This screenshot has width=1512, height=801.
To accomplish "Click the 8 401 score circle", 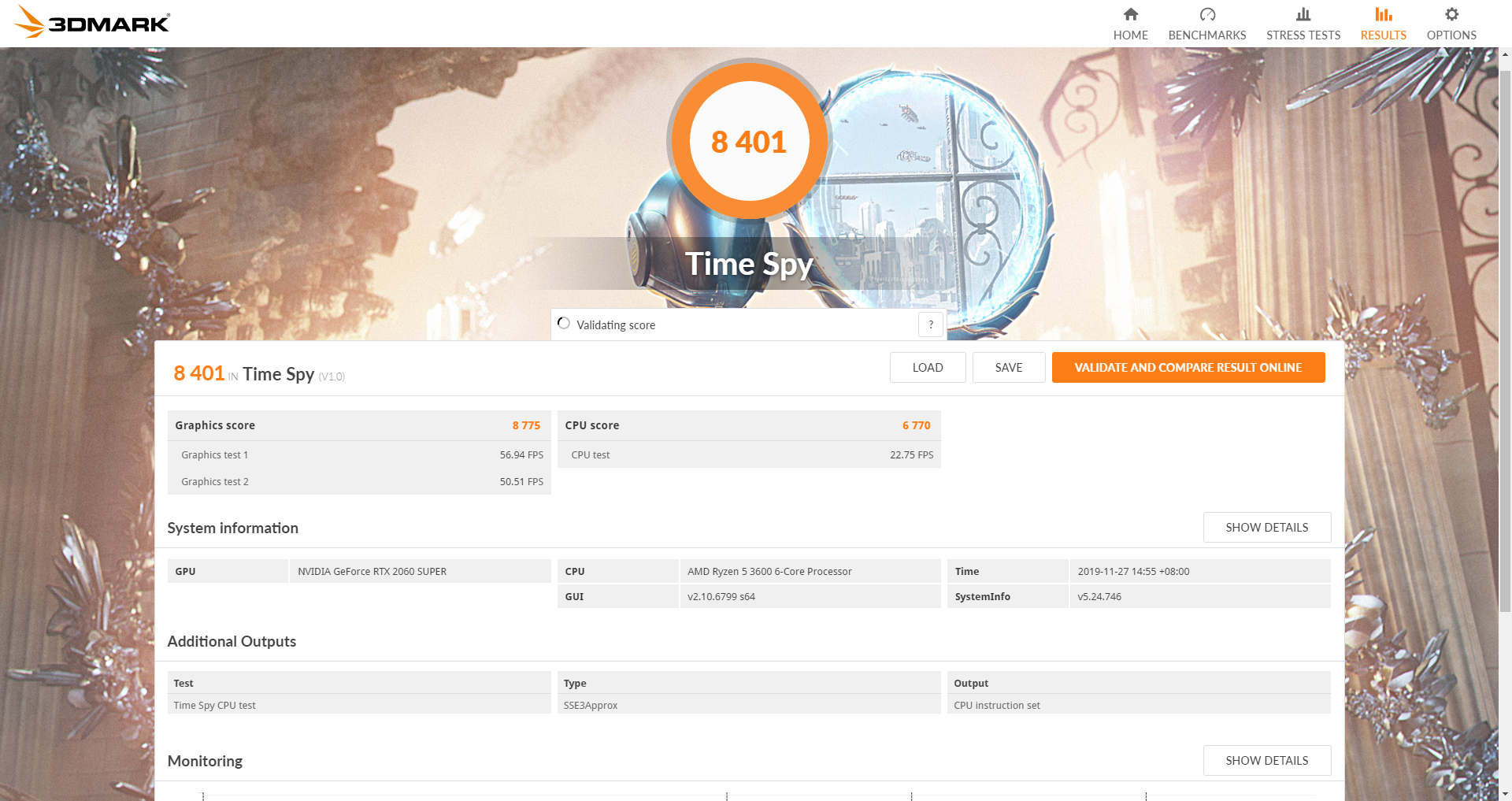I will pyautogui.click(x=748, y=142).
